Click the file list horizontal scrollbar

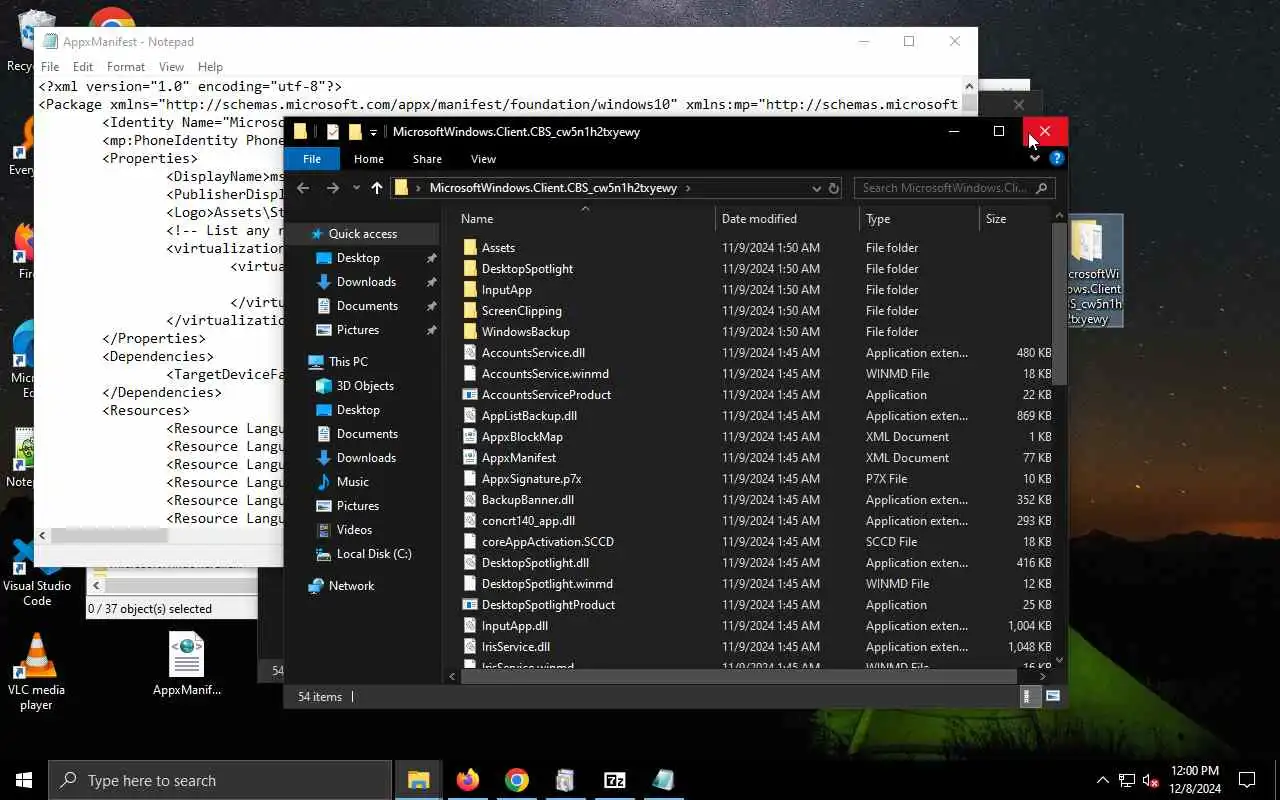(x=738, y=676)
